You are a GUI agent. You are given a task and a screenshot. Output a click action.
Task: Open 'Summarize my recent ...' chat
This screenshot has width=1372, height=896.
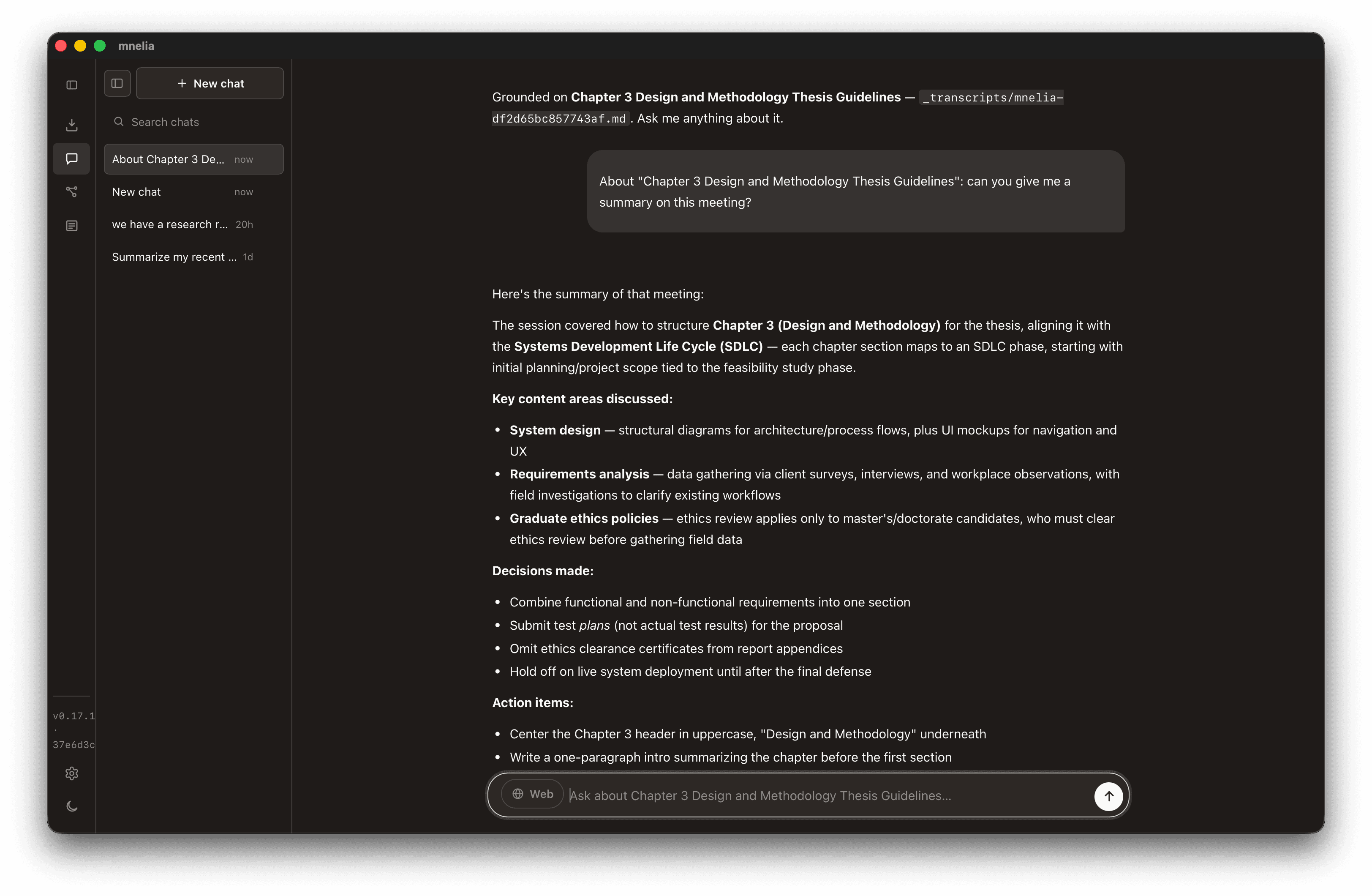pos(194,257)
